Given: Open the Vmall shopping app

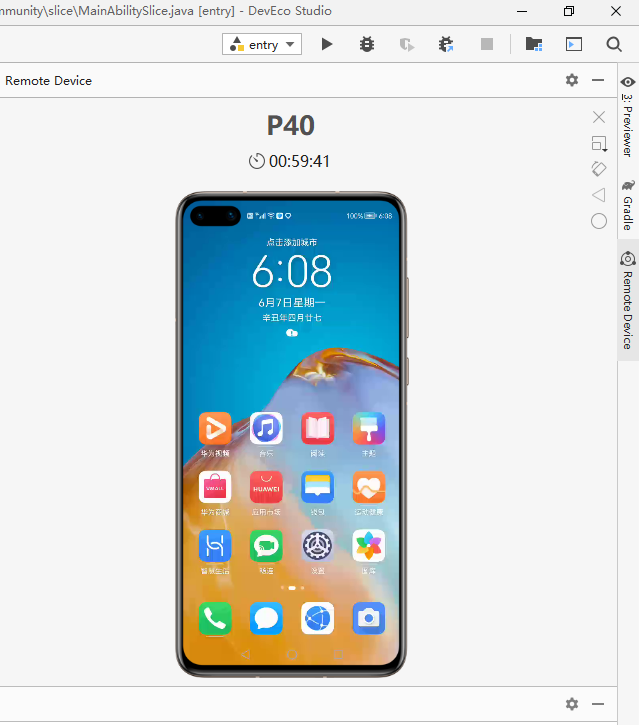Looking at the screenshot, I should [215, 487].
